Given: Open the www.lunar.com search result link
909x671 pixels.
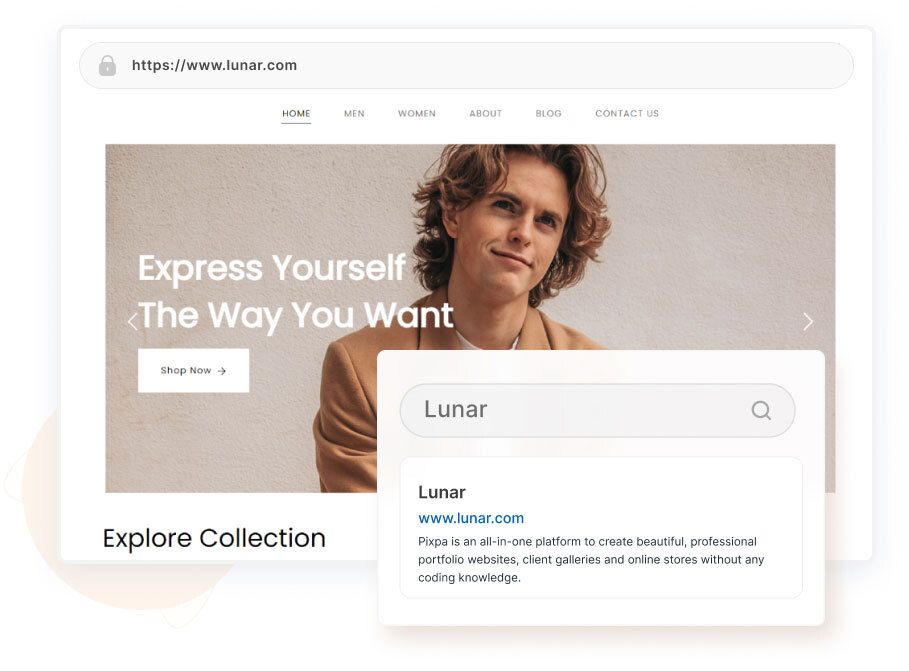Looking at the screenshot, I should pos(471,518).
